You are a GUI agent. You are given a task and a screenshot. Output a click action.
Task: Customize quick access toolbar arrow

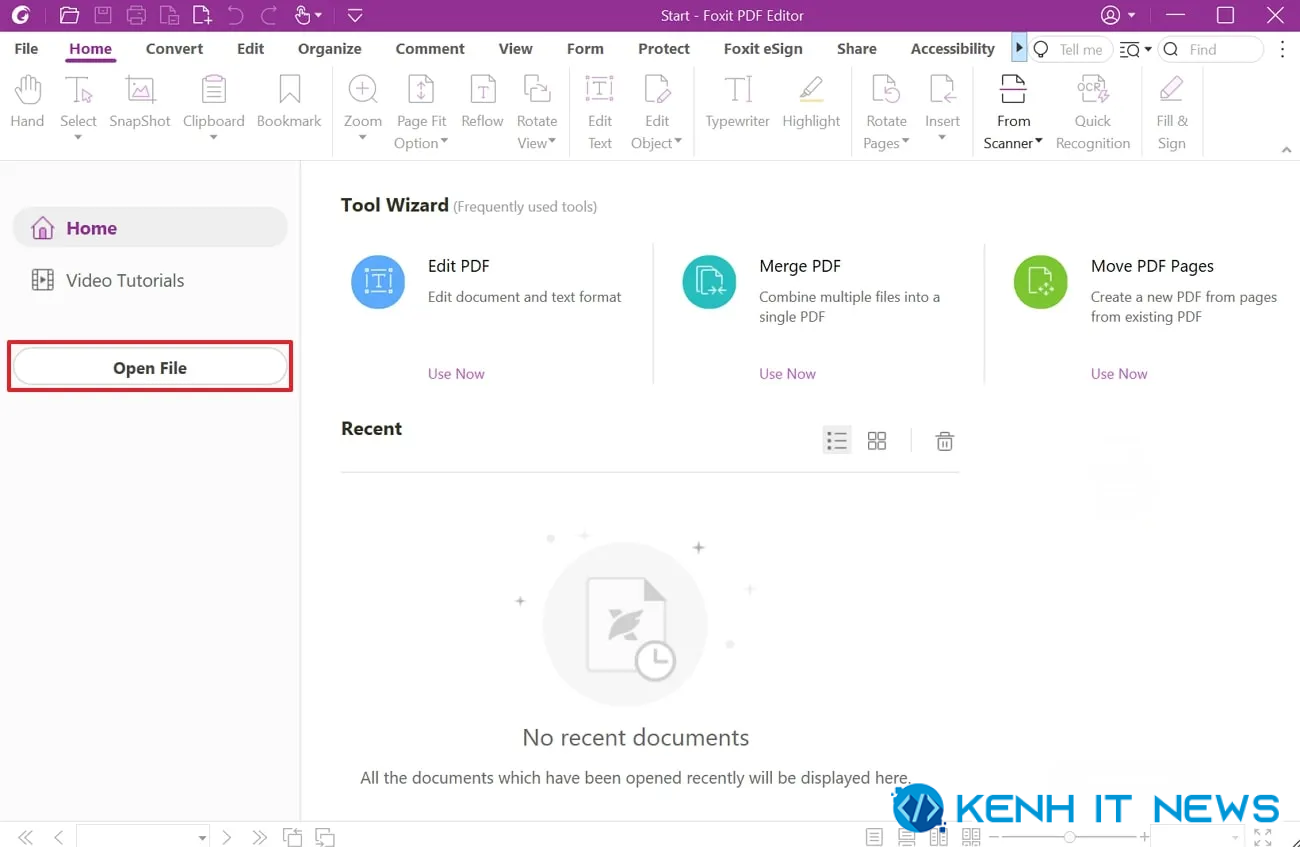click(355, 15)
